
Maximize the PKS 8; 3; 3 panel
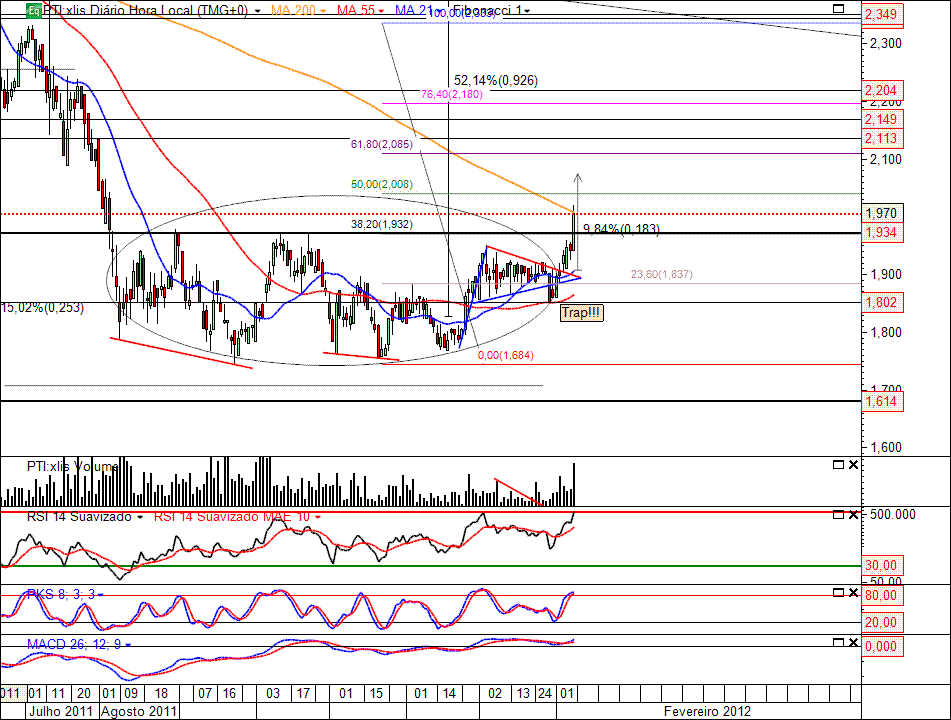click(x=838, y=592)
